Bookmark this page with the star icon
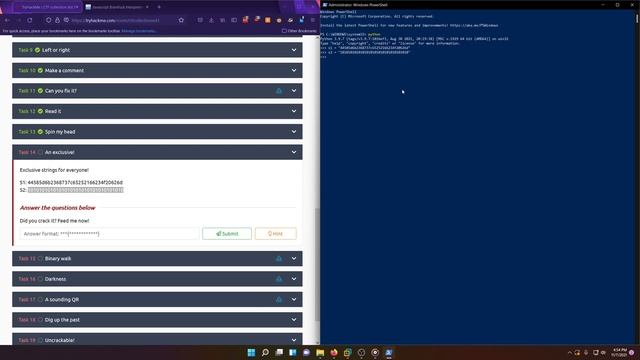640x360 pixels. 181,20
